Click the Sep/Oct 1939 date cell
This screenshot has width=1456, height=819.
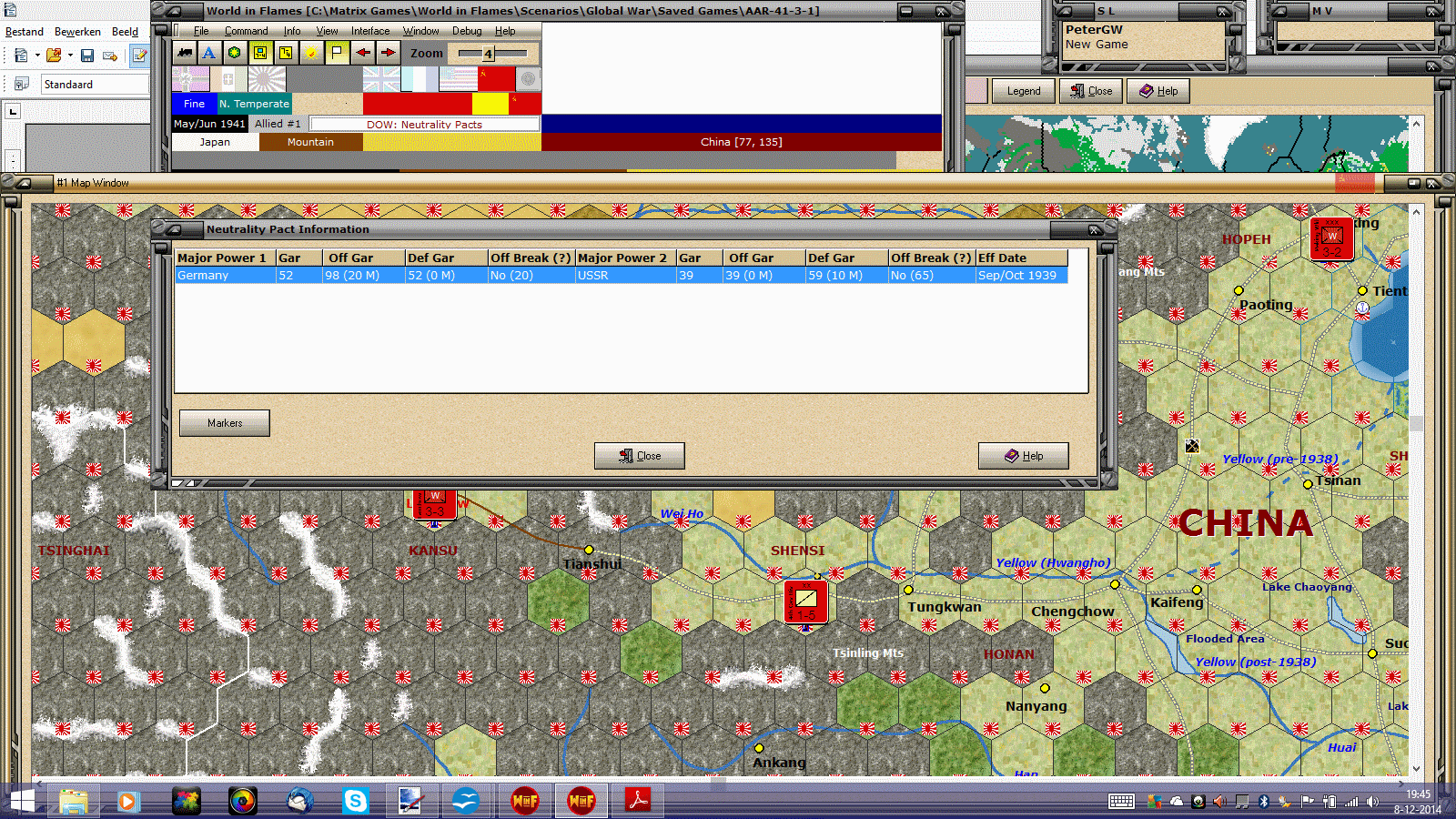[1021, 275]
